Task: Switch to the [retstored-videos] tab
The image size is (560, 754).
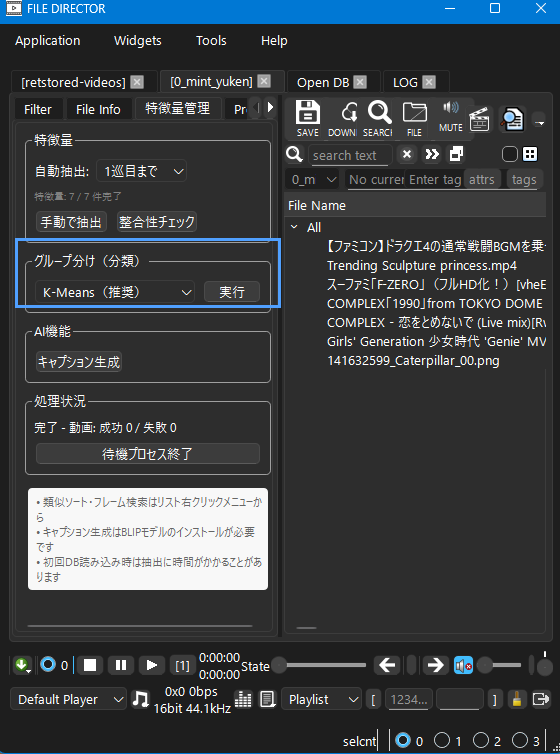Action: [x=73, y=83]
